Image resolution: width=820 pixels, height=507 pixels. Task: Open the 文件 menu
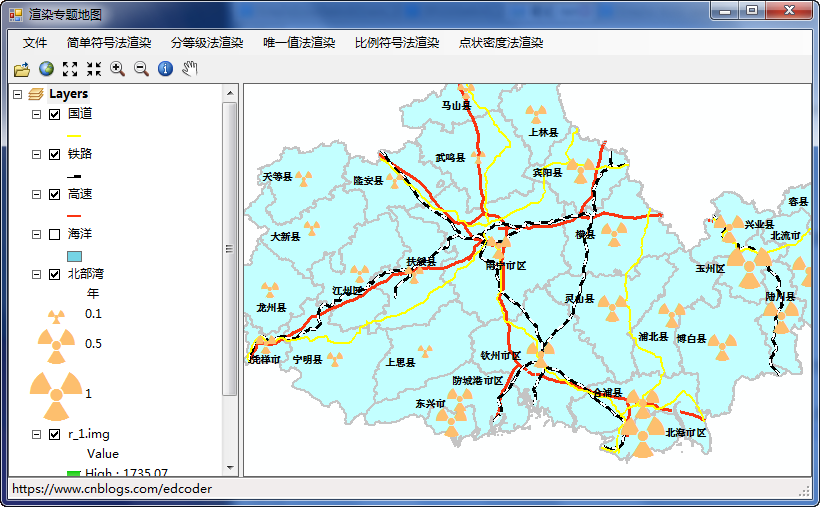35,43
